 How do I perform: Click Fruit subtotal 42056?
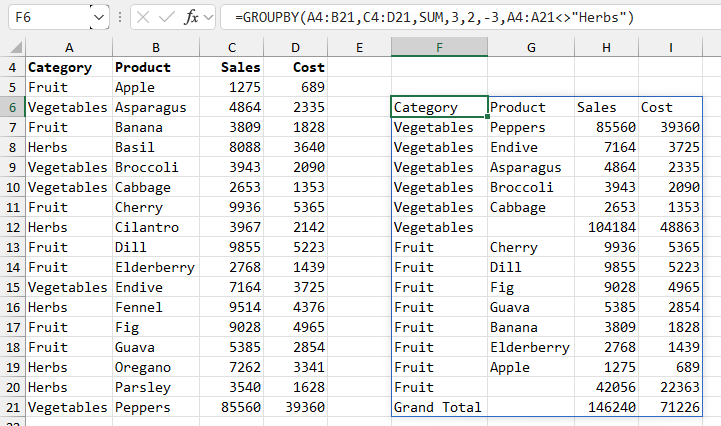point(607,387)
